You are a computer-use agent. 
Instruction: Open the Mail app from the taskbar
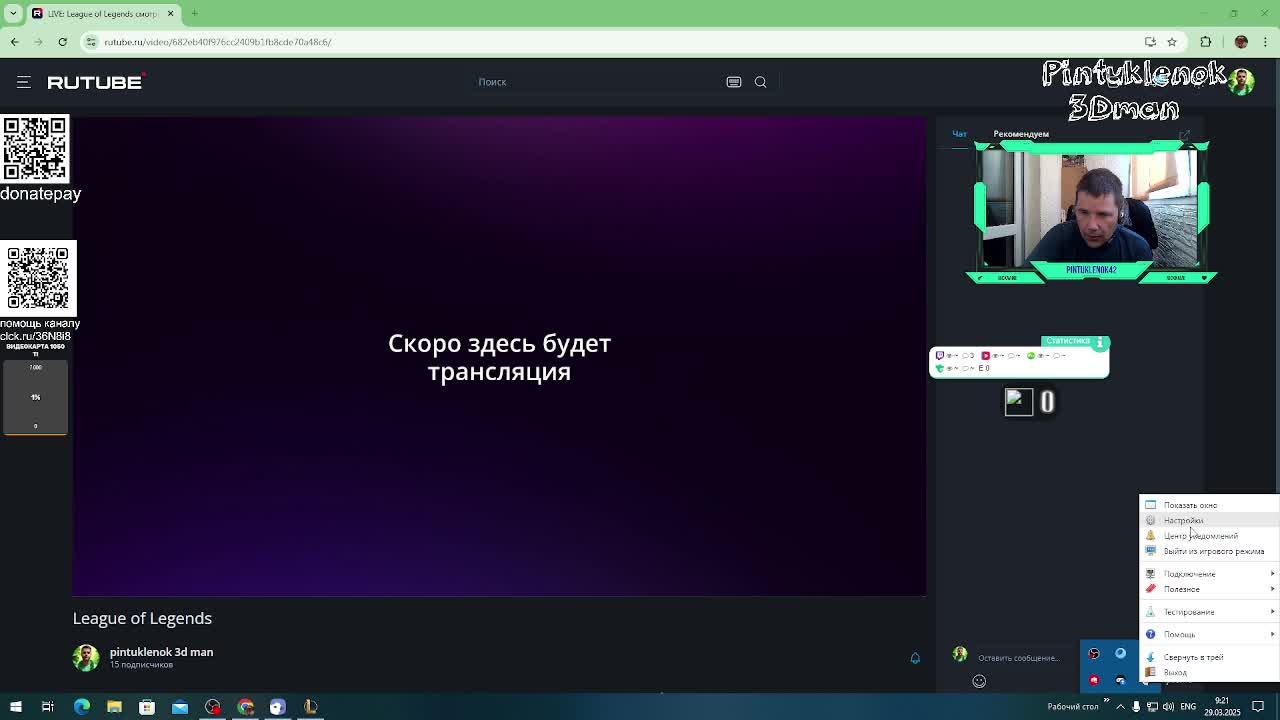(180, 707)
